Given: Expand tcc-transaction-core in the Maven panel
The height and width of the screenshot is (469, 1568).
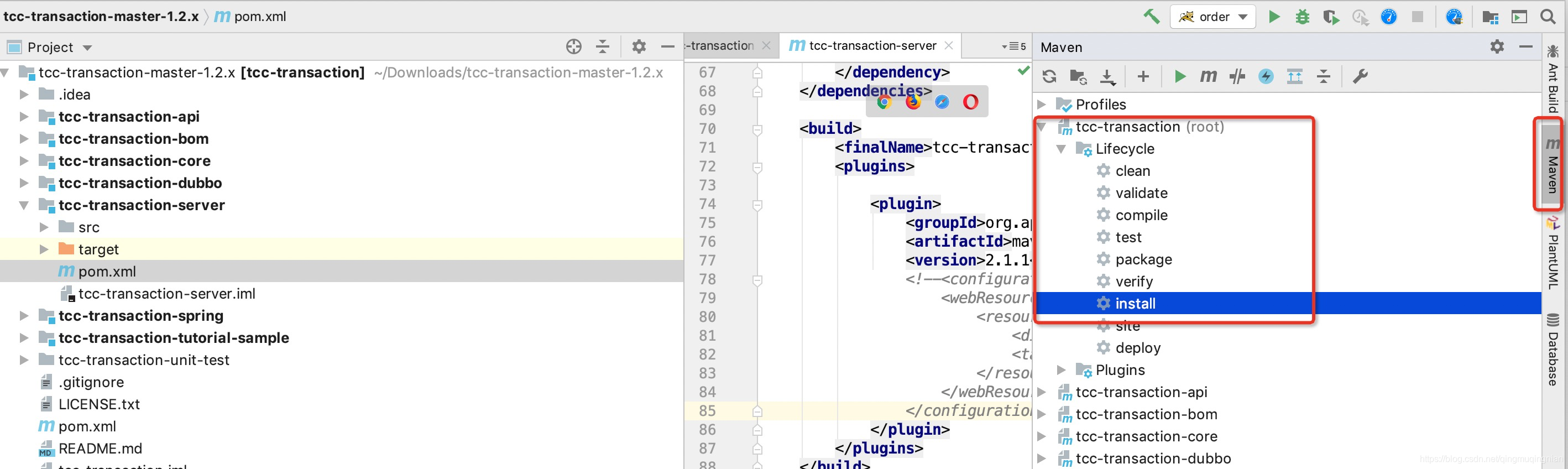Looking at the screenshot, I should tap(1042, 436).
